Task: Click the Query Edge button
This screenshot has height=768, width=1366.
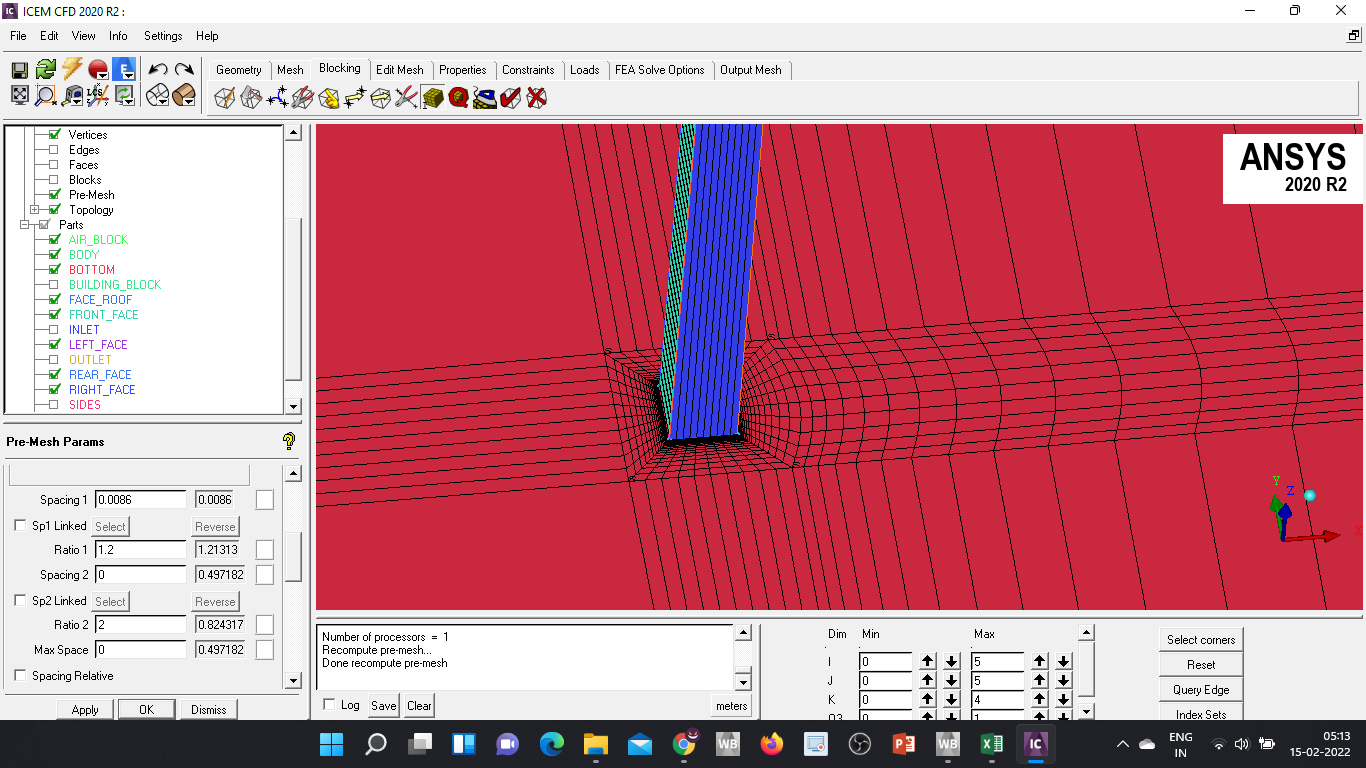Action: (x=1201, y=690)
